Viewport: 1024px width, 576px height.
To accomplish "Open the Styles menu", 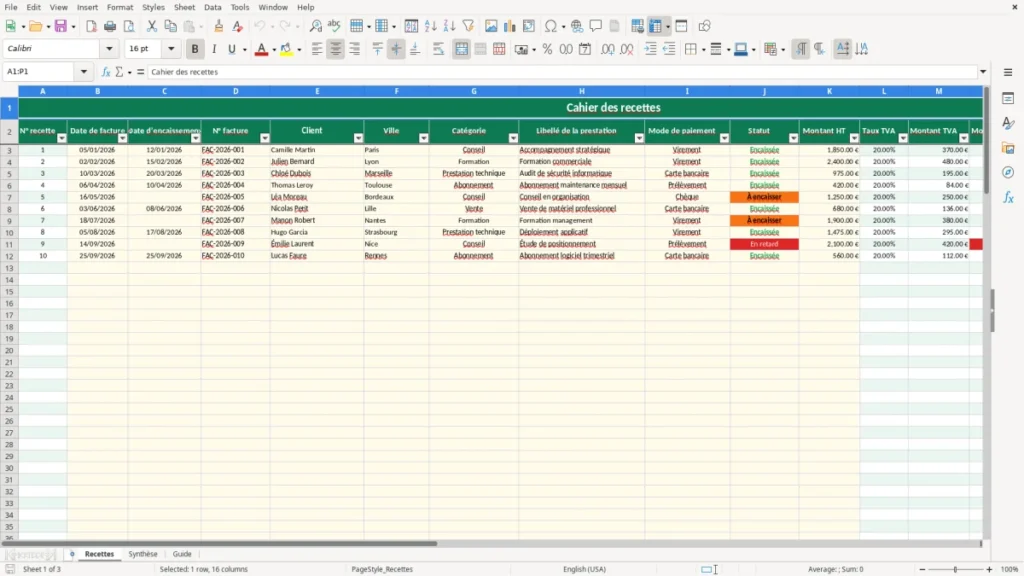I will pyautogui.click(x=153, y=7).
